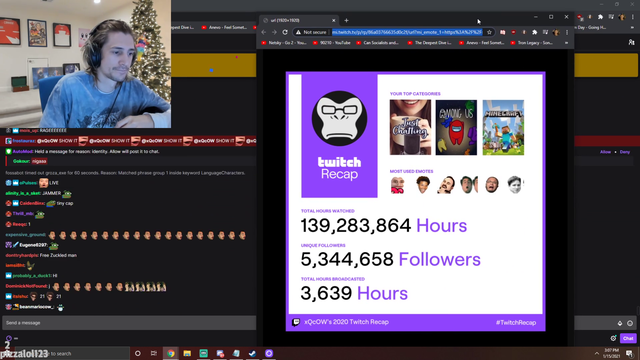This screenshot has height=360, width=640.
Task: Click username 'Eugene8297' in chat
Action: 33,245
